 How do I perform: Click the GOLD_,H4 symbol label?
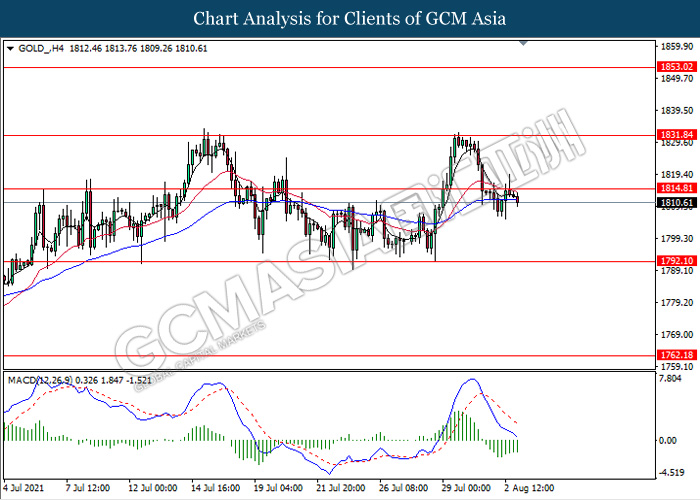coord(42,49)
